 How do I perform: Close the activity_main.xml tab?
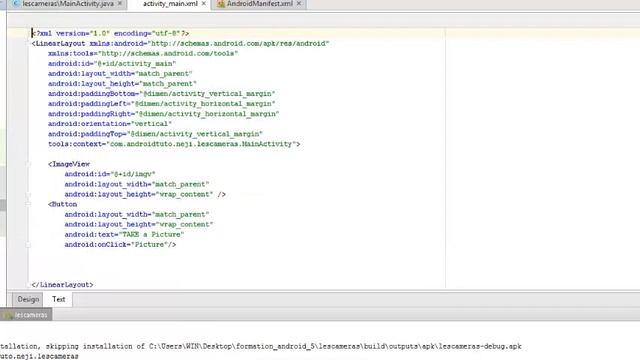[x=204, y=3]
